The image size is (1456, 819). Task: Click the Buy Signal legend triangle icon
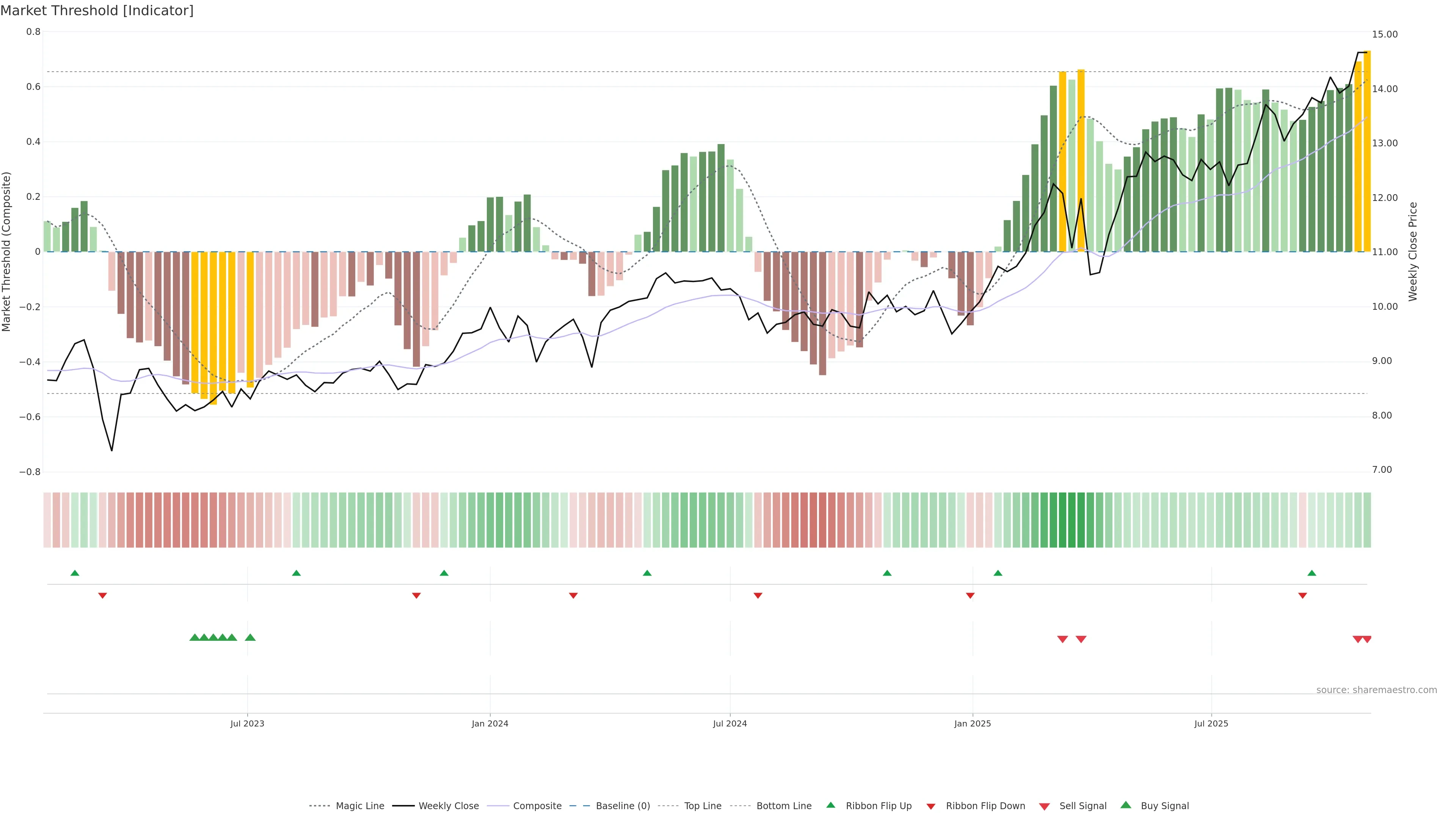(1125, 805)
